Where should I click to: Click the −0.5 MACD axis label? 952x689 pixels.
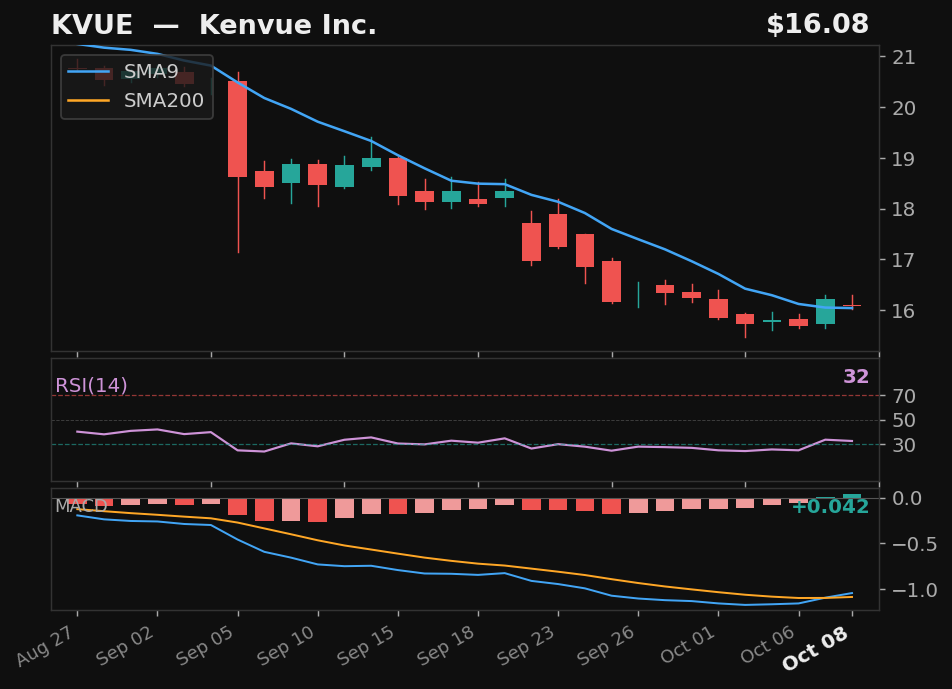(x=914, y=544)
